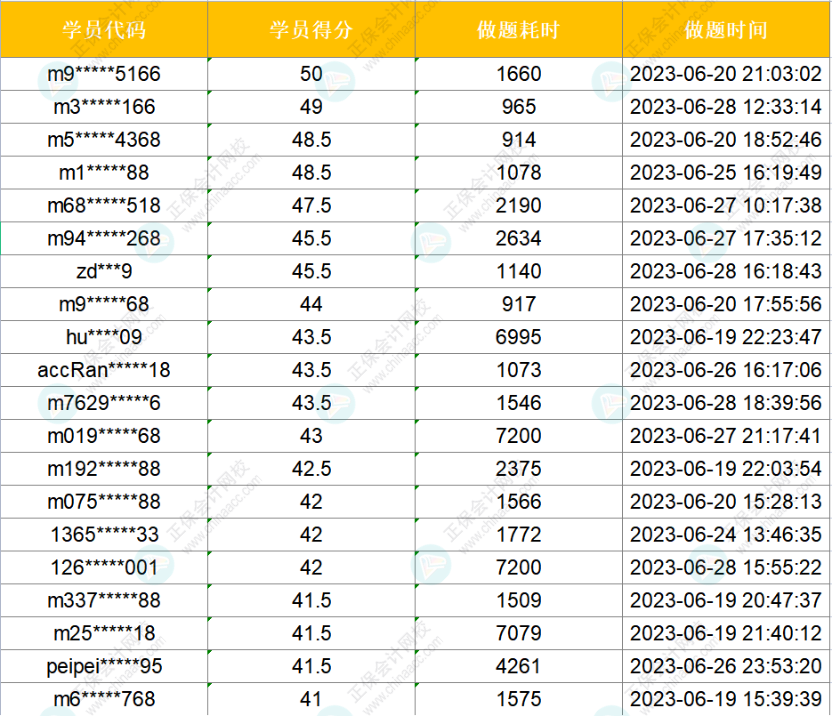
Task: Select the duration cell showing 2634
Action: point(518,238)
